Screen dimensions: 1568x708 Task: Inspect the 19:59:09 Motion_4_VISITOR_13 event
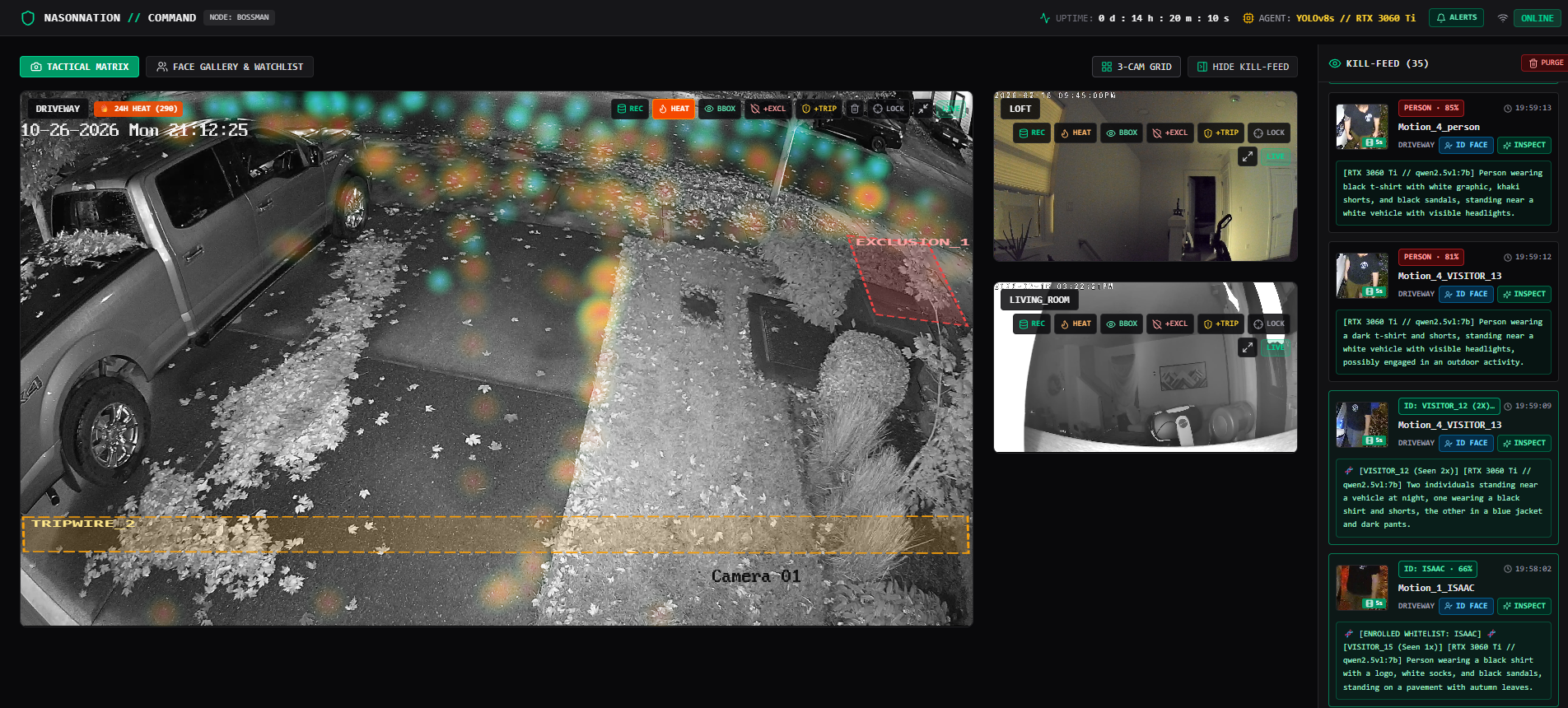pyautogui.click(x=1524, y=443)
